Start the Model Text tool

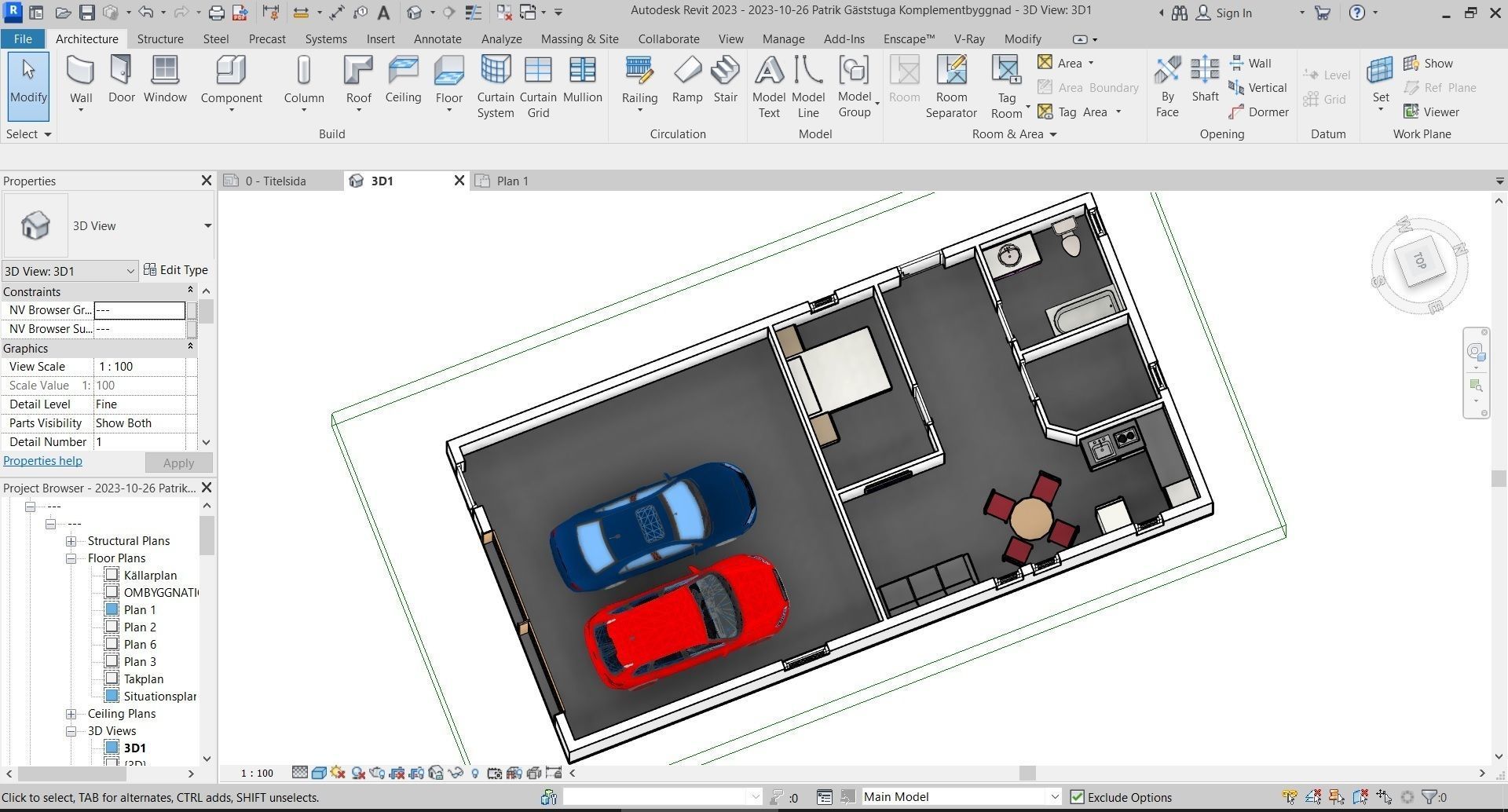(769, 87)
